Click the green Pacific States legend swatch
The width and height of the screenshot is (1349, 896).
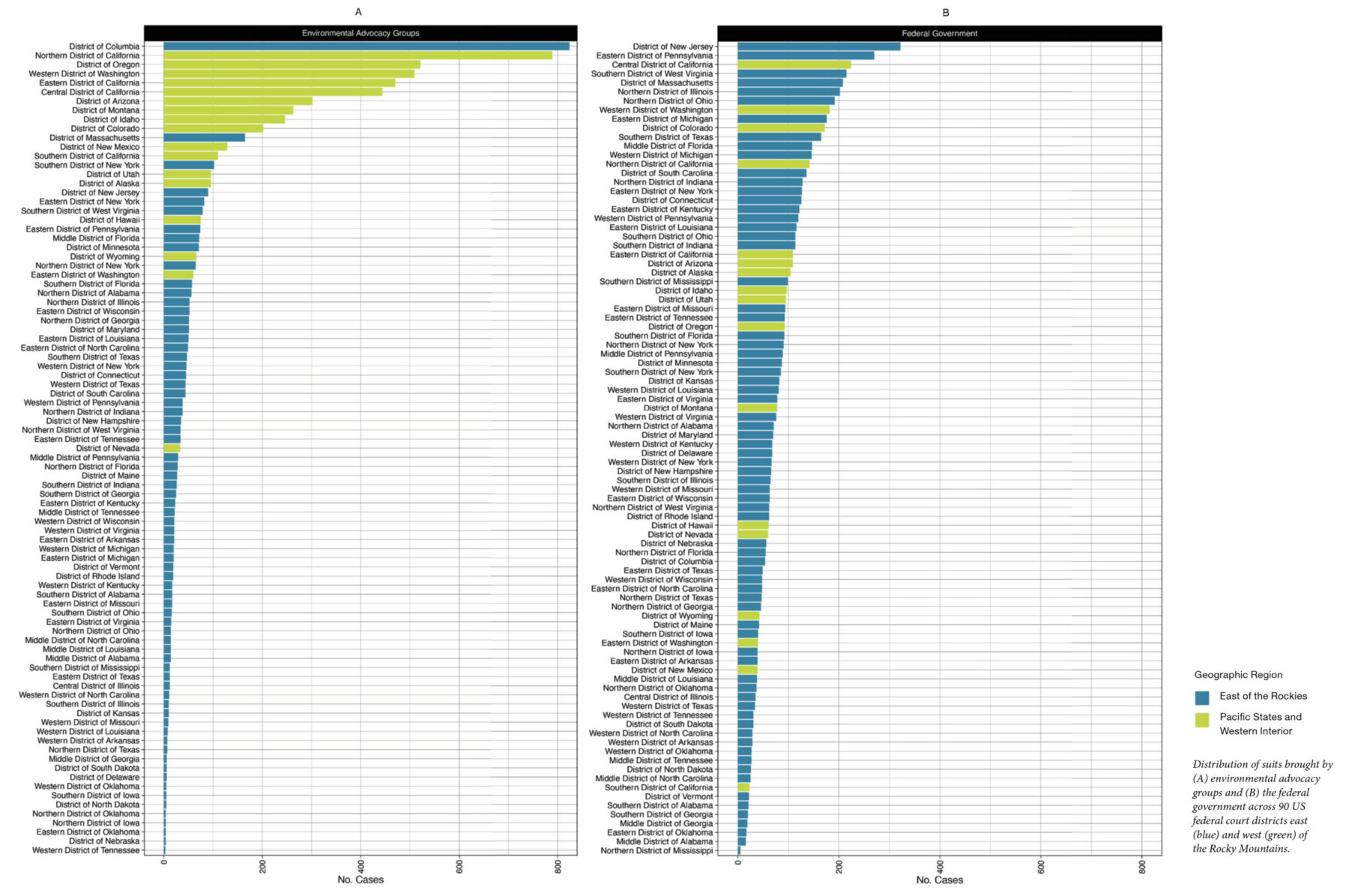[1201, 720]
